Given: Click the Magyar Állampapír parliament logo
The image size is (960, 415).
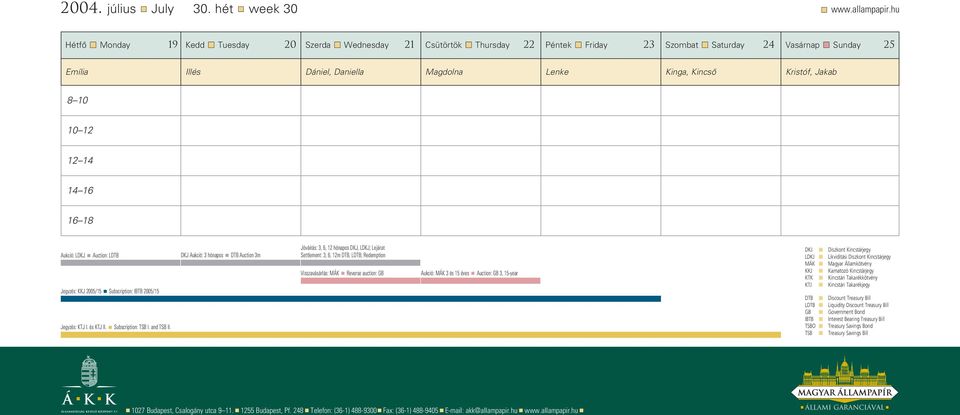Looking at the screenshot, I should (844, 384).
